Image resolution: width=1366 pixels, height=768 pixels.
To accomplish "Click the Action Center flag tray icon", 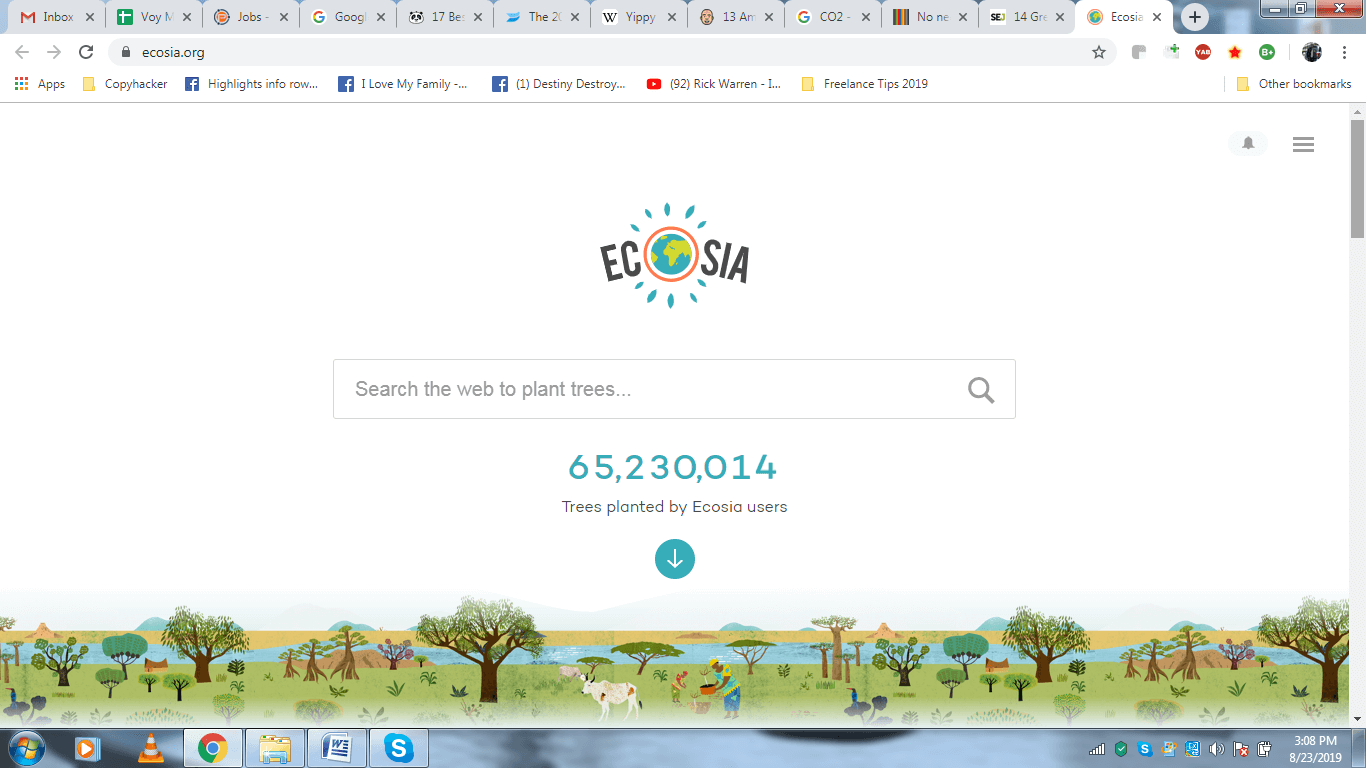I will click(1241, 748).
